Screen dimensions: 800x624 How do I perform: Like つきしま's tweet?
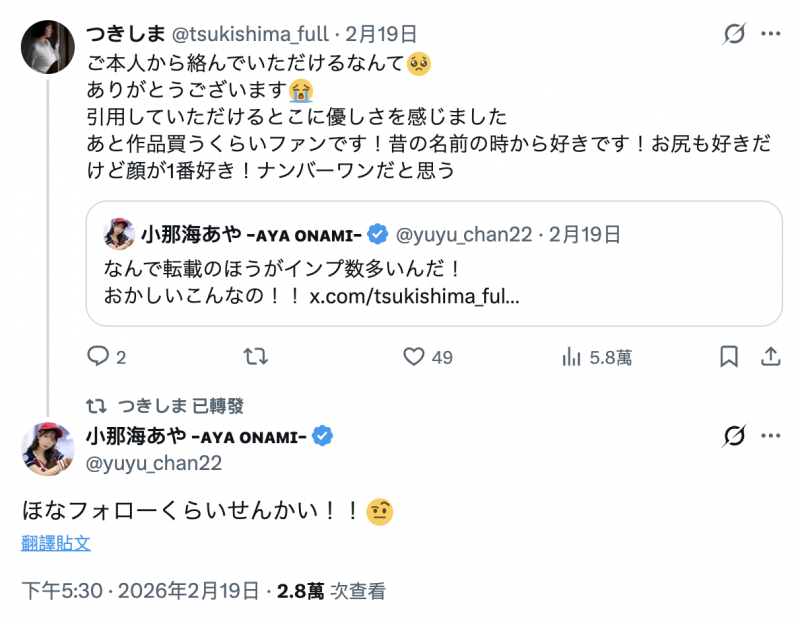click(415, 356)
